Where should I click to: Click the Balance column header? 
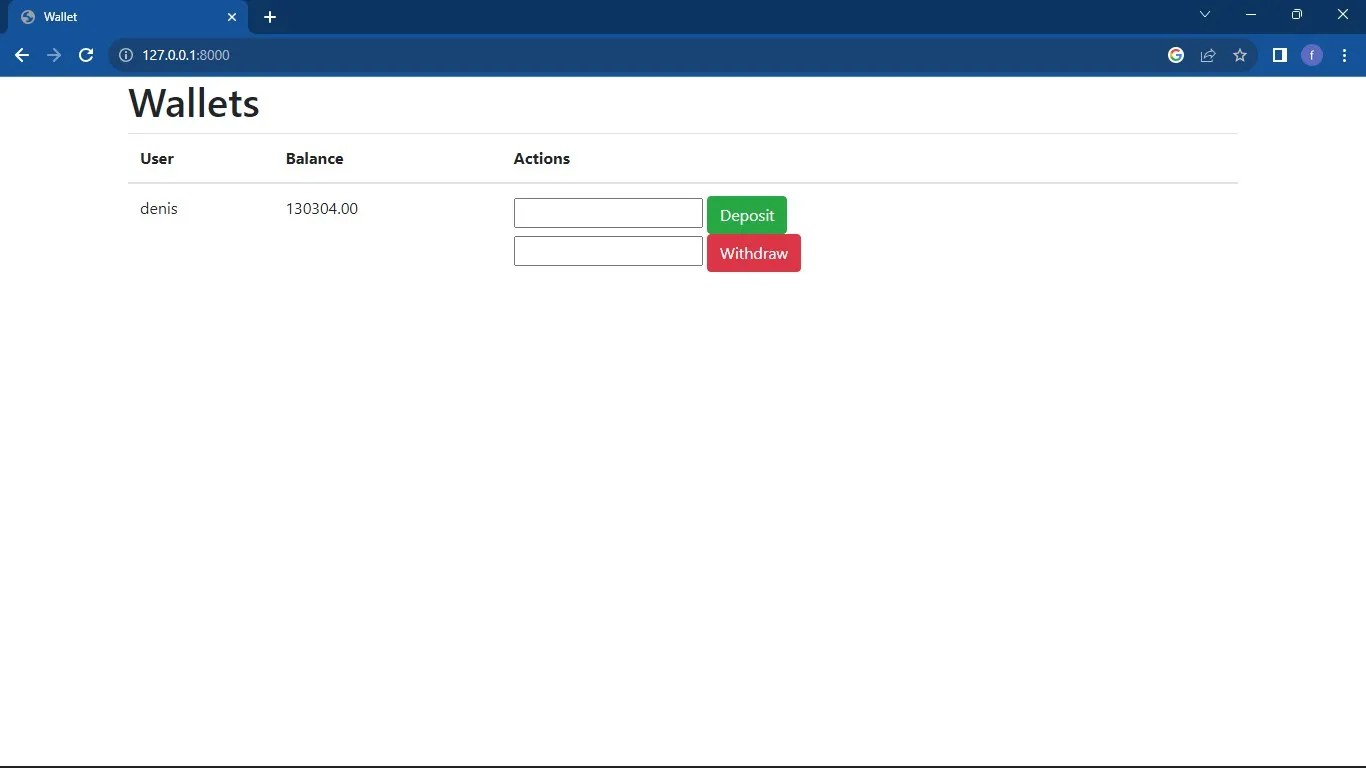314,158
